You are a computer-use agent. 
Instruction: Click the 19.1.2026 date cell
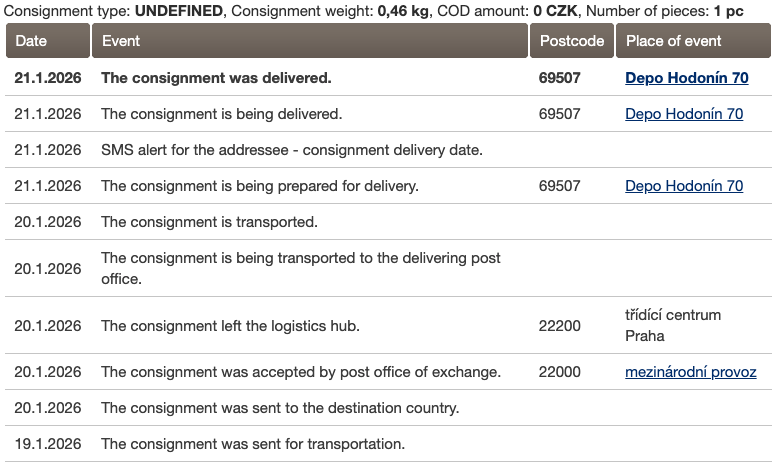(x=48, y=444)
